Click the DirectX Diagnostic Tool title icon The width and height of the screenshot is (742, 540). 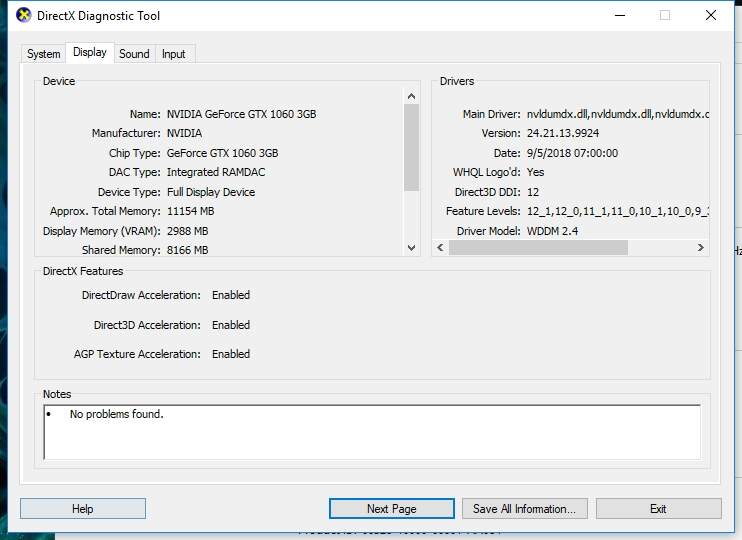(23, 15)
